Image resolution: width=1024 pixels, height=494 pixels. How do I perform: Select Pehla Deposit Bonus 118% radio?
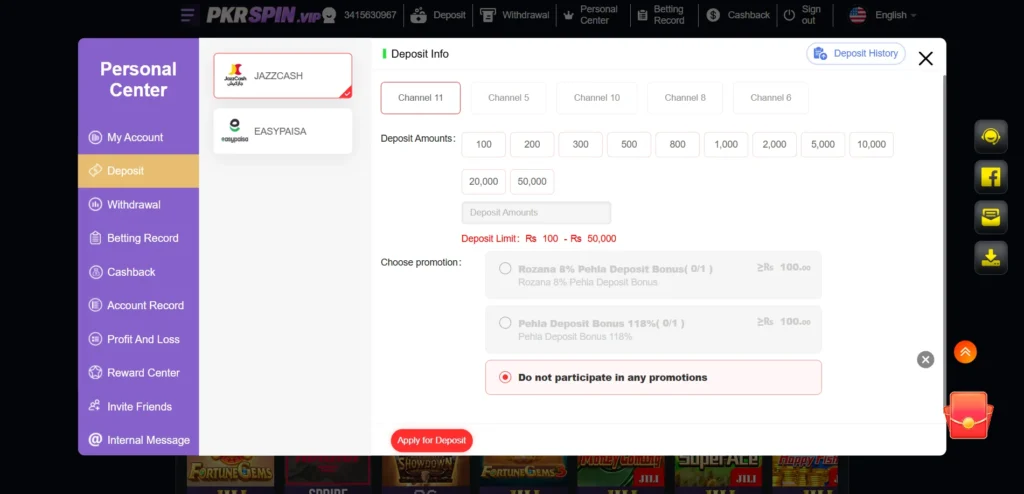click(x=505, y=323)
